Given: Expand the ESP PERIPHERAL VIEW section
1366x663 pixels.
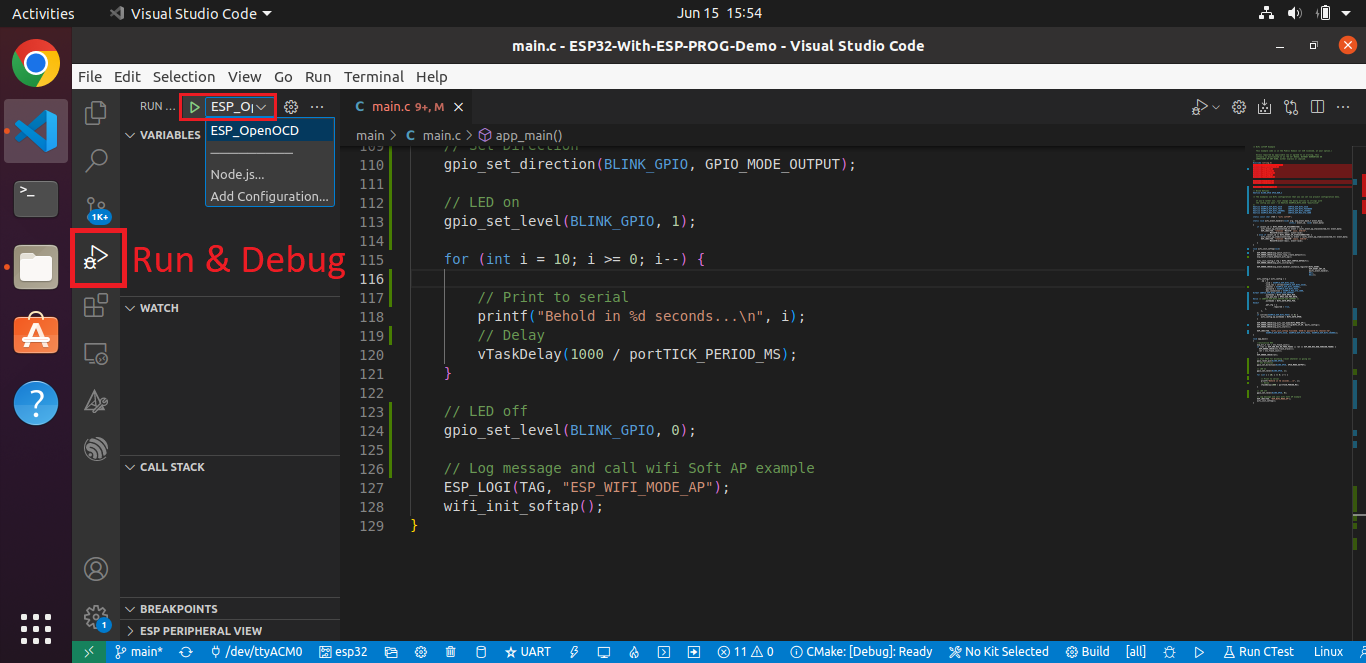Looking at the screenshot, I should click(x=230, y=631).
